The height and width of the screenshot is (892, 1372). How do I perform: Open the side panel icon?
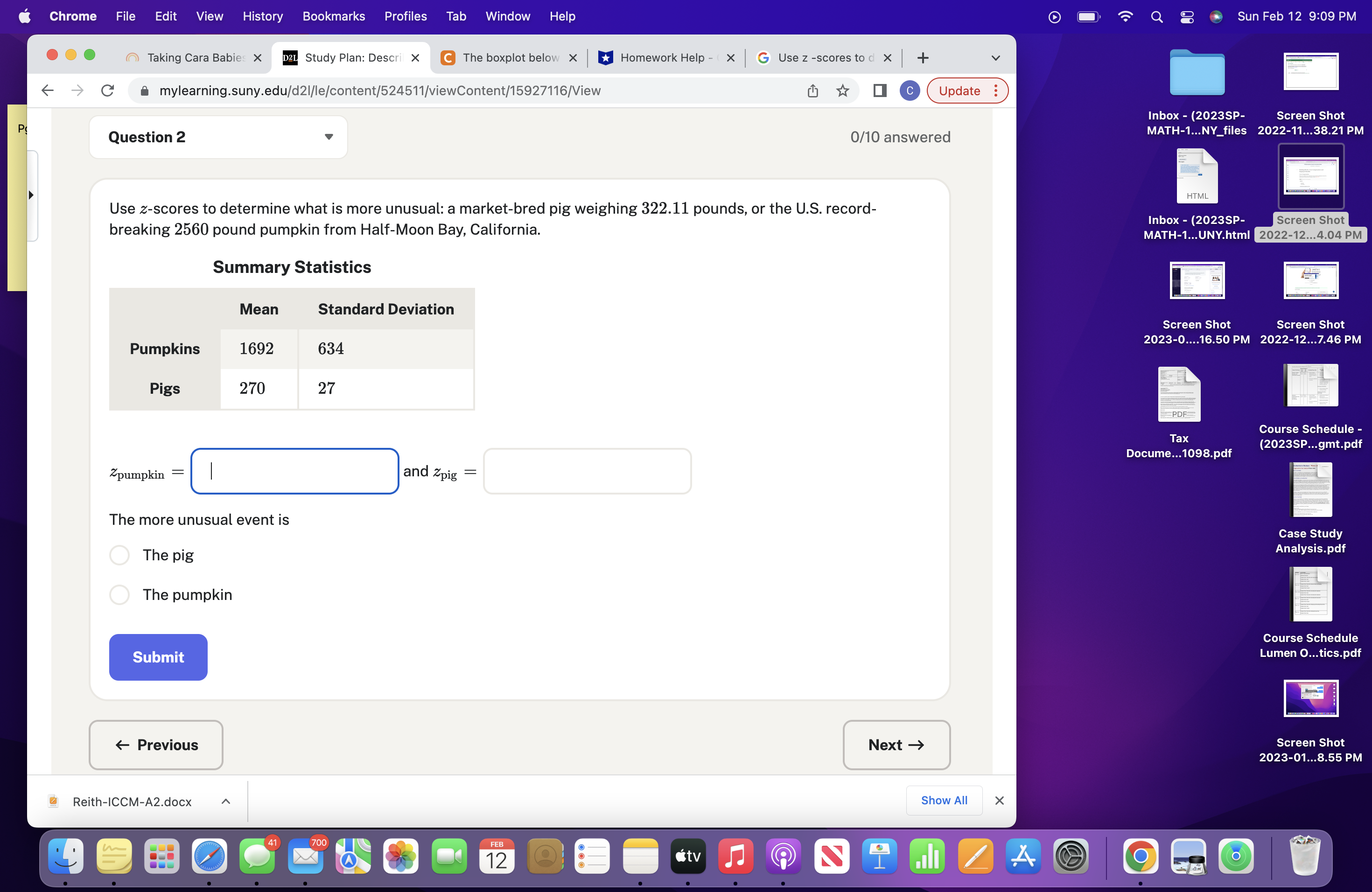coord(879,91)
